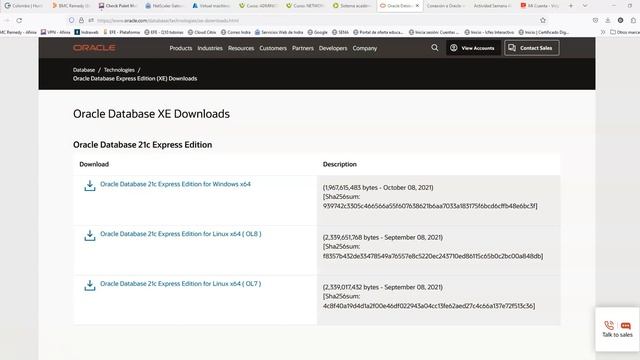Open the Pocket shield toolbar icon
The height and width of the screenshot is (360, 640).
pos(596,20)
